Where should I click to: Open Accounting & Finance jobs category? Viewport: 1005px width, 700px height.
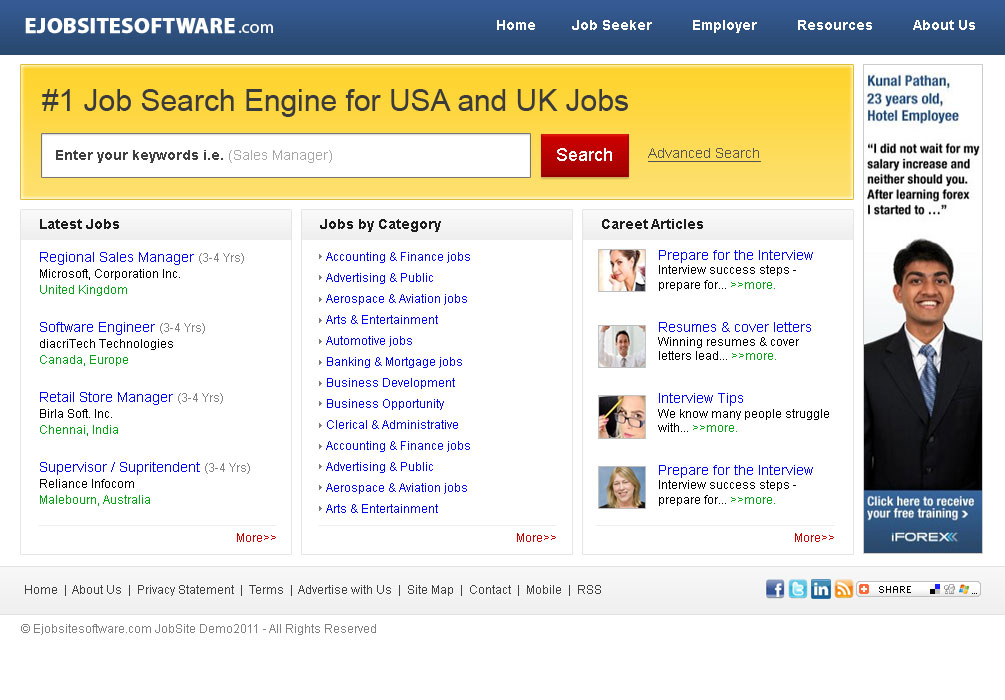coord(398,257)
